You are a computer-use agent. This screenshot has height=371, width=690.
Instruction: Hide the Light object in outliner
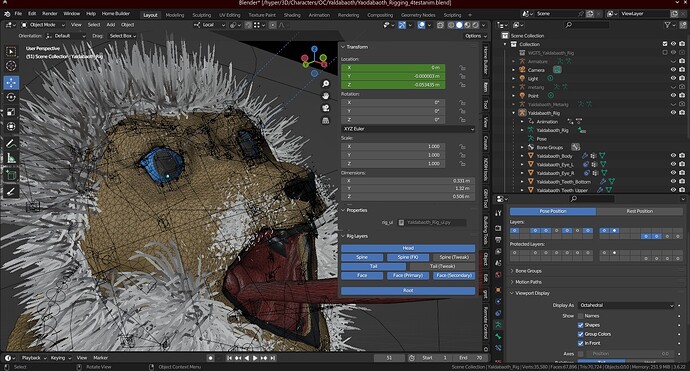coord(673,78)
